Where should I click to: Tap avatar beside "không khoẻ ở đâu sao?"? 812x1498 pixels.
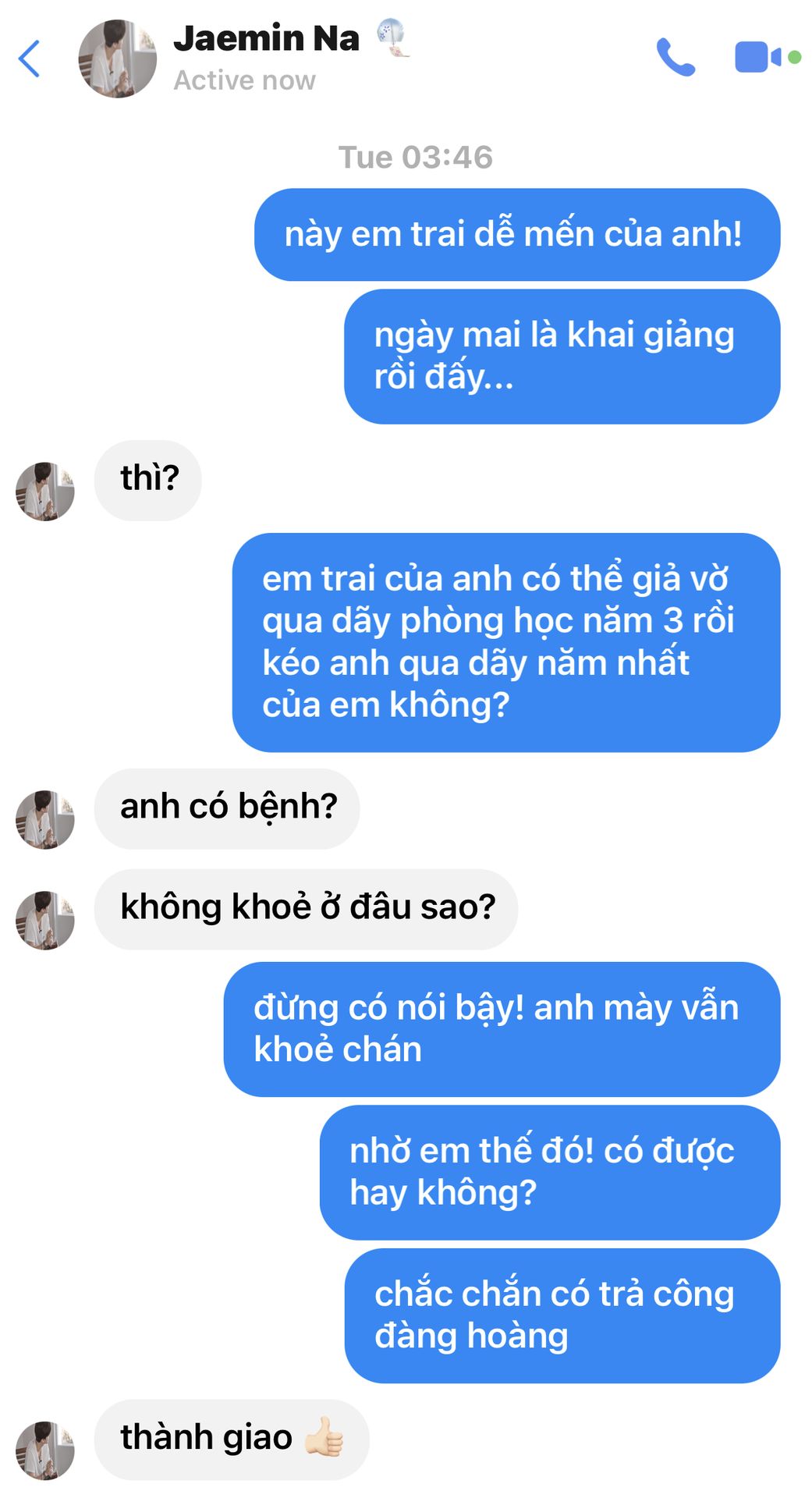tap(45, 921)
